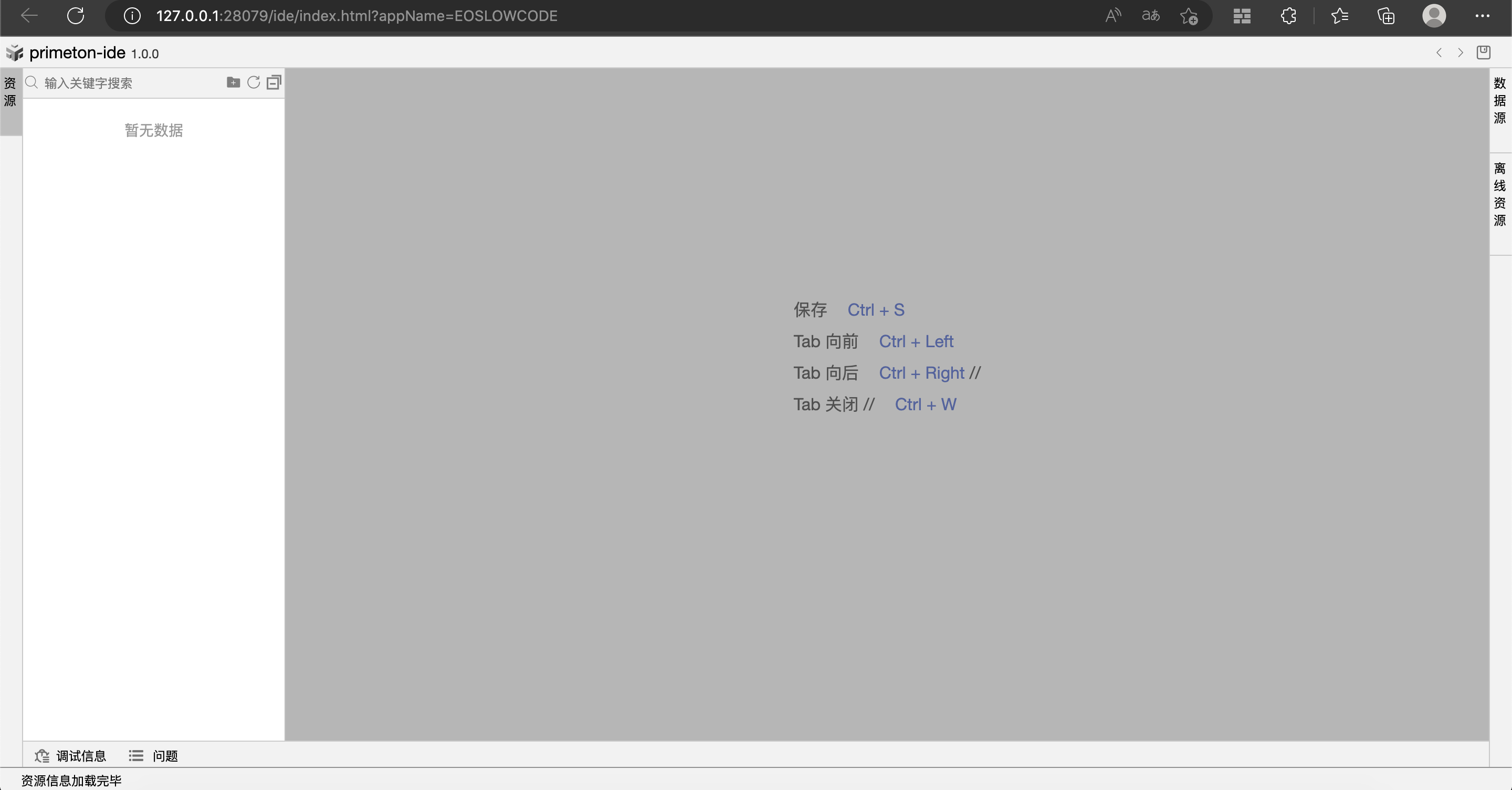Click the search magnifier icon
This screenshot has width=1512, height=790.
[x=32, y=82]
